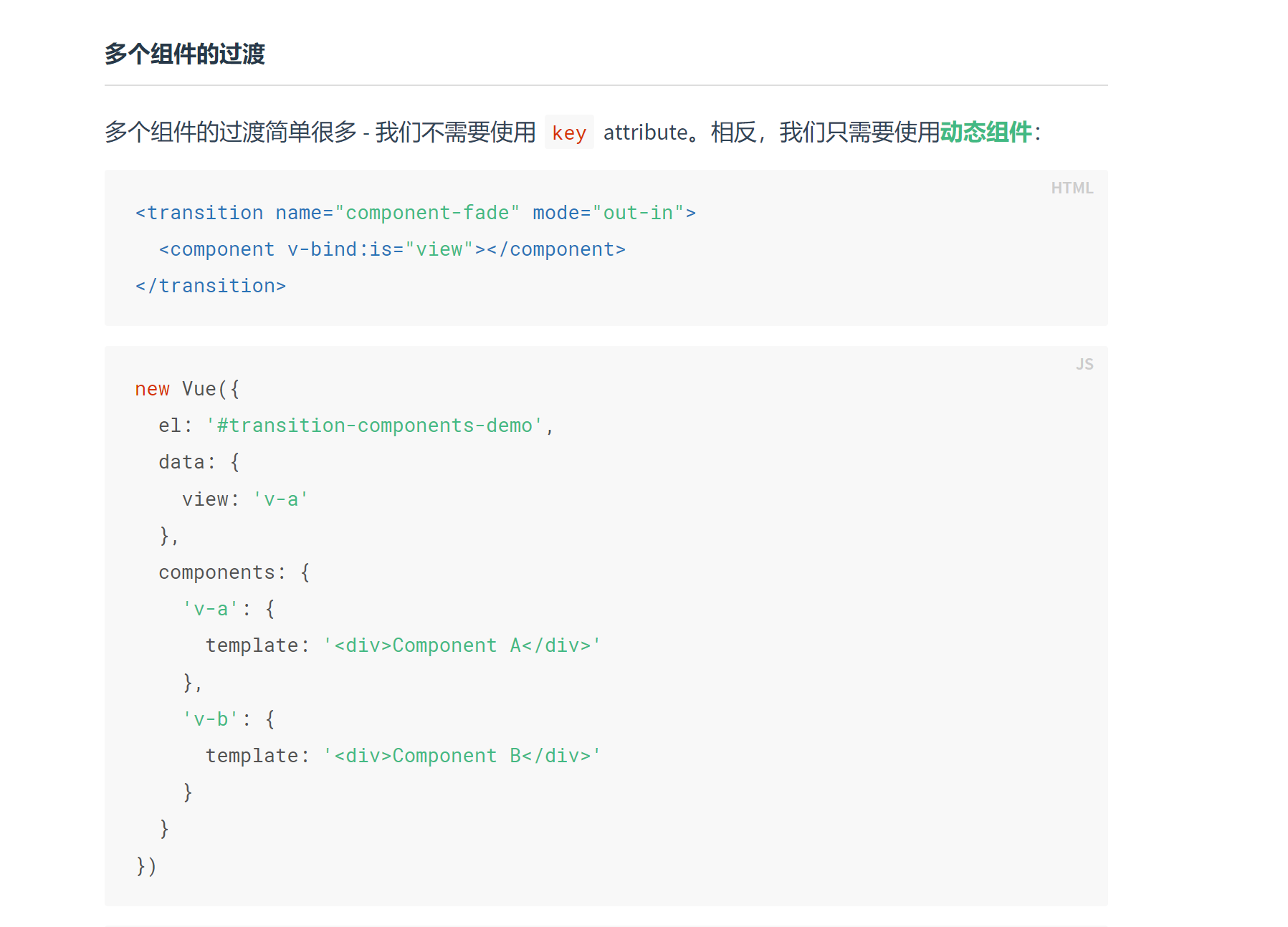Click the 多个组件的过渡 section heading

tap(185, 54)
